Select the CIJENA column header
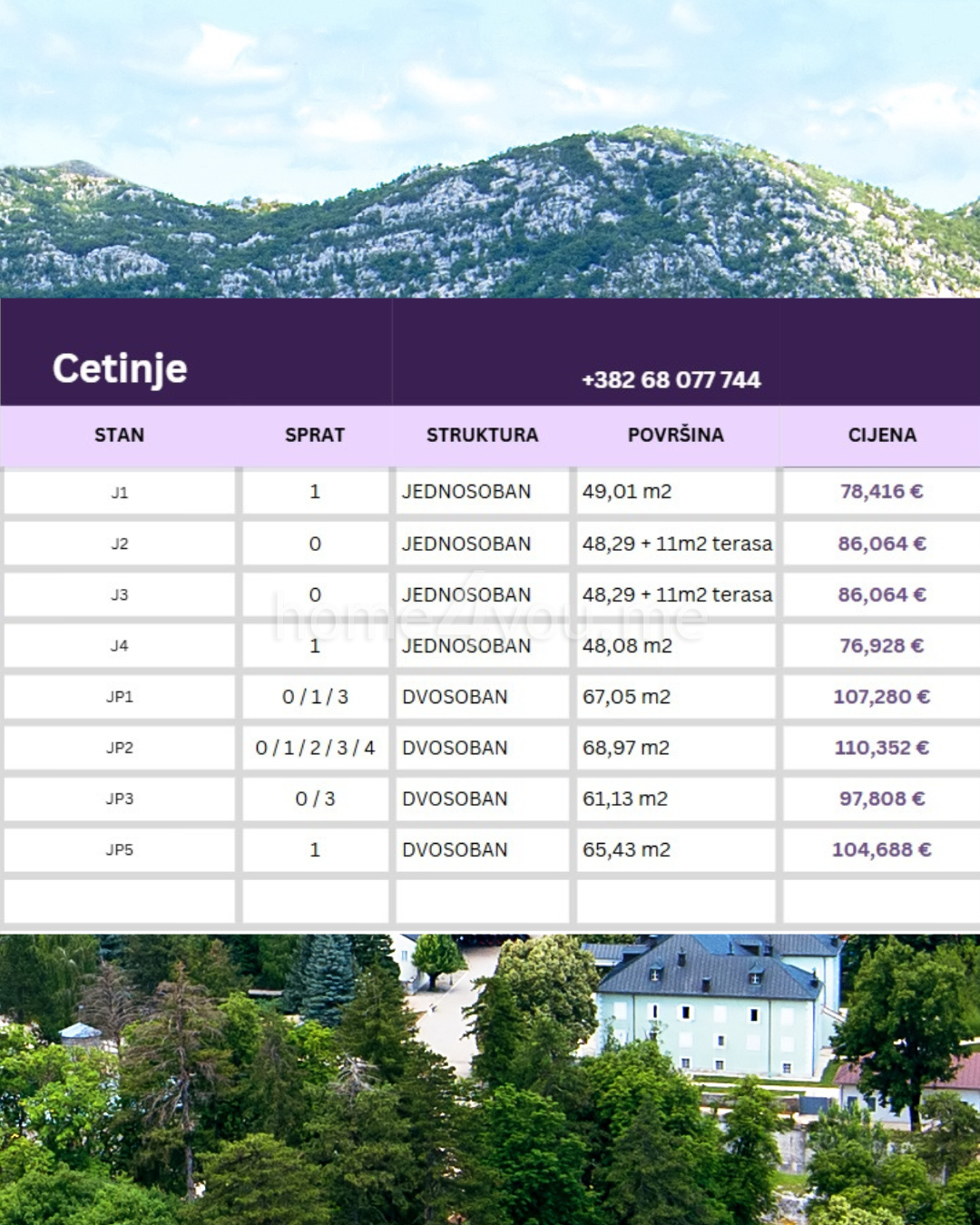Screen dimensions: 980x1225 [x=881, y=435]
